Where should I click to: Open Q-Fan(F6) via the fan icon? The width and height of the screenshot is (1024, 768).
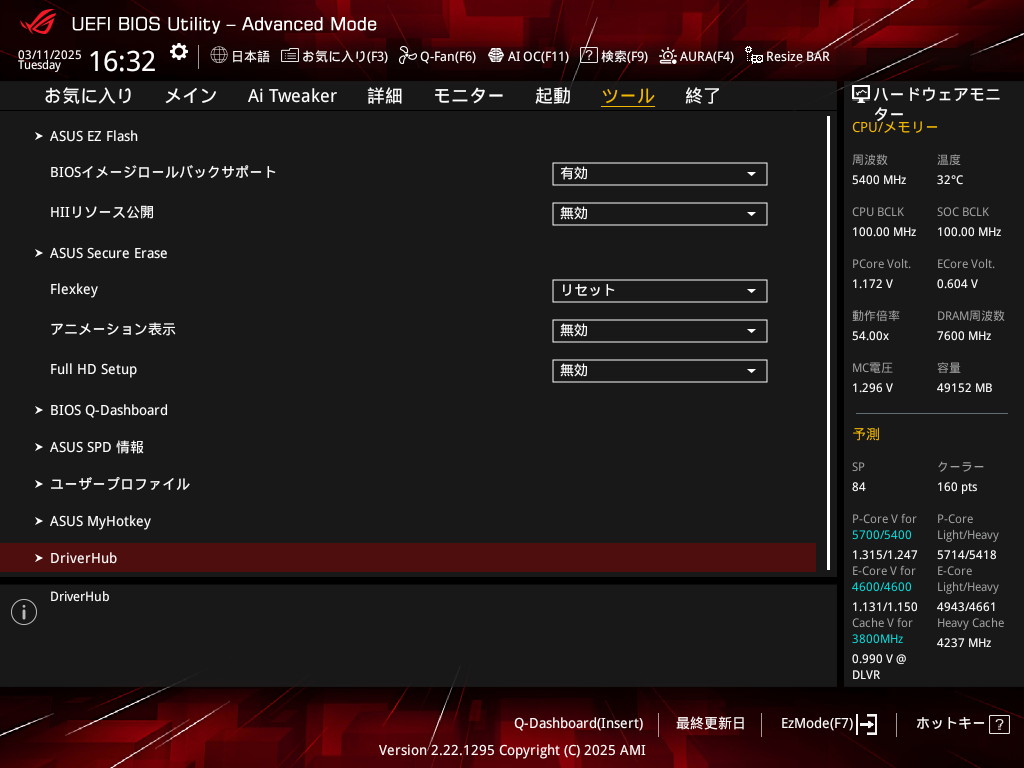[408, 56]
